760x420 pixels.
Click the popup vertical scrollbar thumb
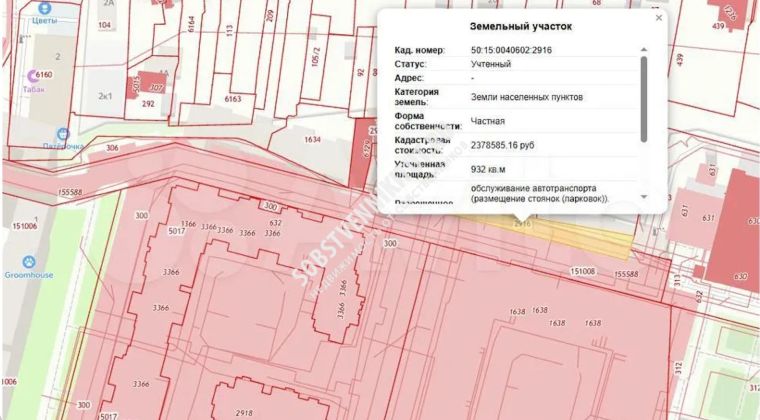pos(644,98)
